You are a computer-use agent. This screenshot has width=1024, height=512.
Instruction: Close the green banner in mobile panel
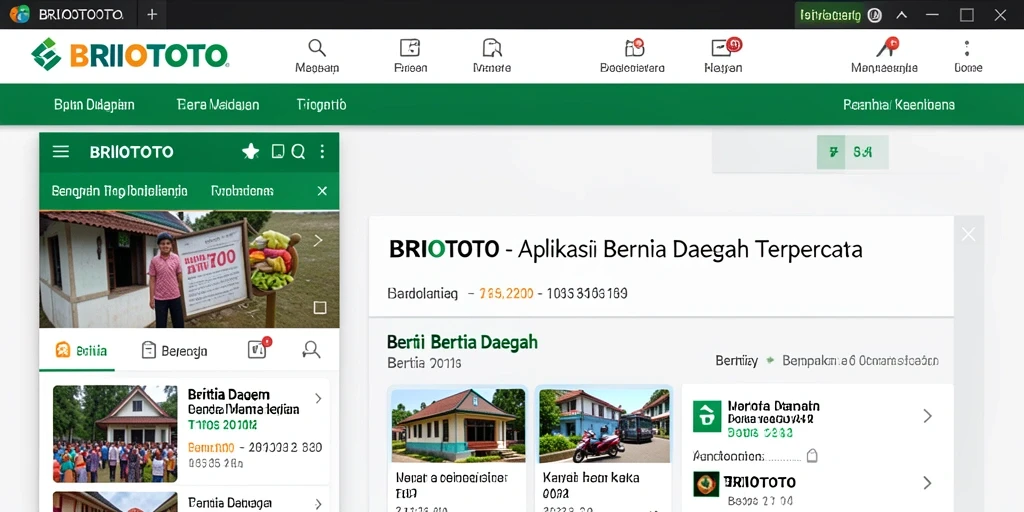point(322,191)
